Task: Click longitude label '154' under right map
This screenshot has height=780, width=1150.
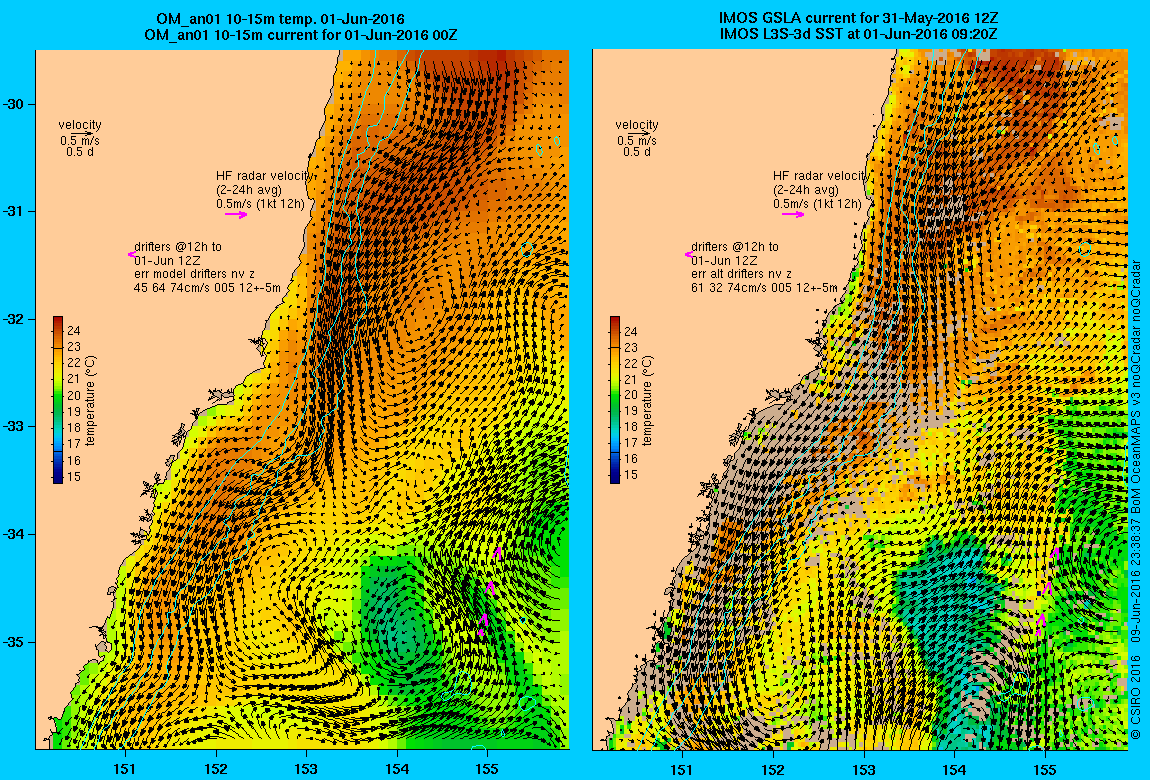Action: (x=953, y=769)
